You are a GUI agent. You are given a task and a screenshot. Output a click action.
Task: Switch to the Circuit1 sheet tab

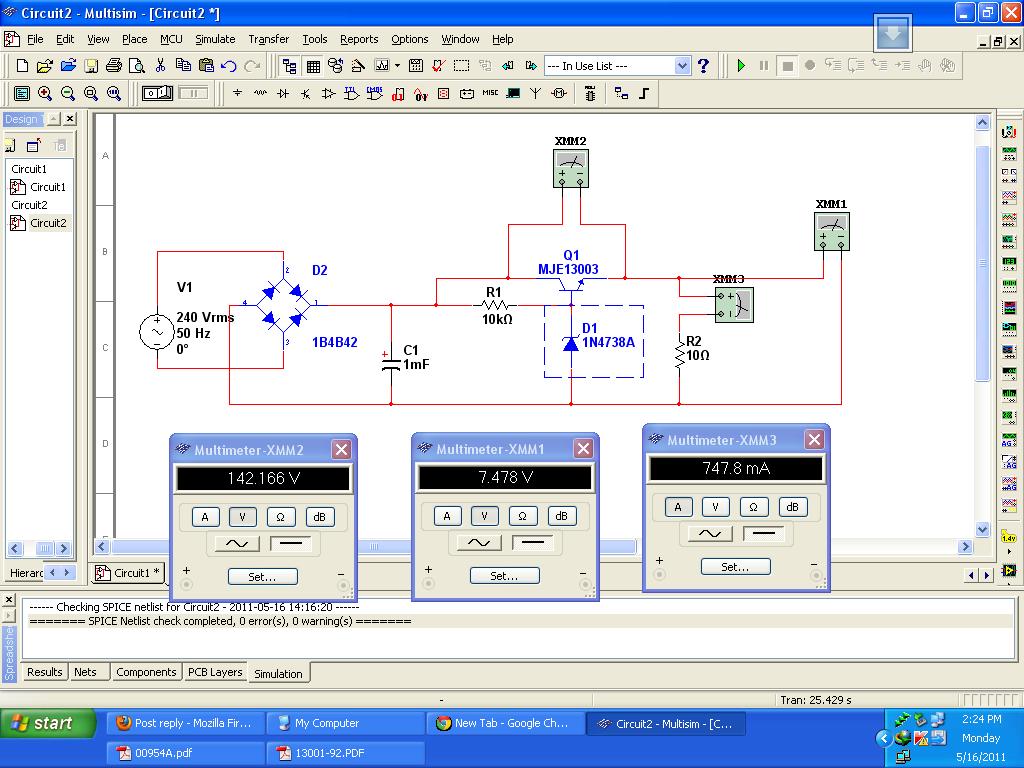coord(128,573)
